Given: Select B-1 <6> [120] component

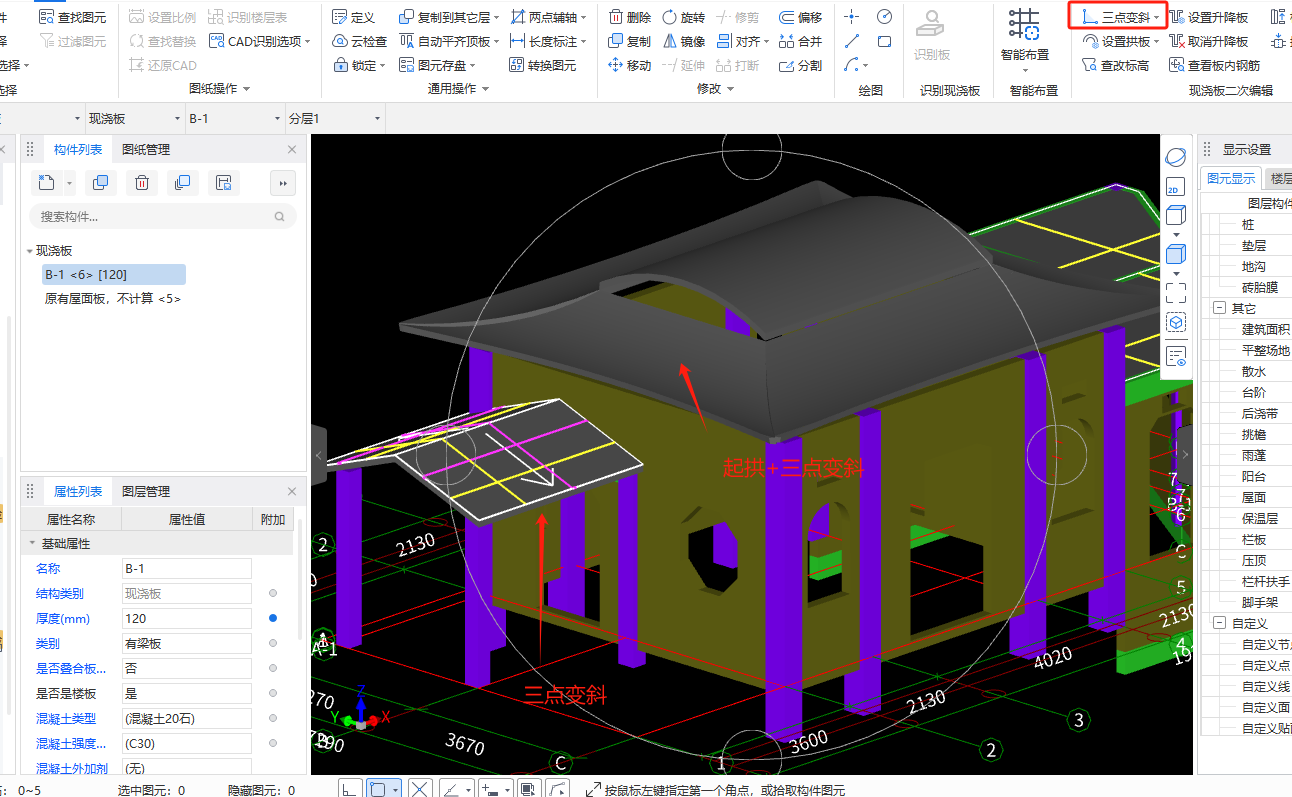Looking at the screenshot, I should tap(114, 275).
